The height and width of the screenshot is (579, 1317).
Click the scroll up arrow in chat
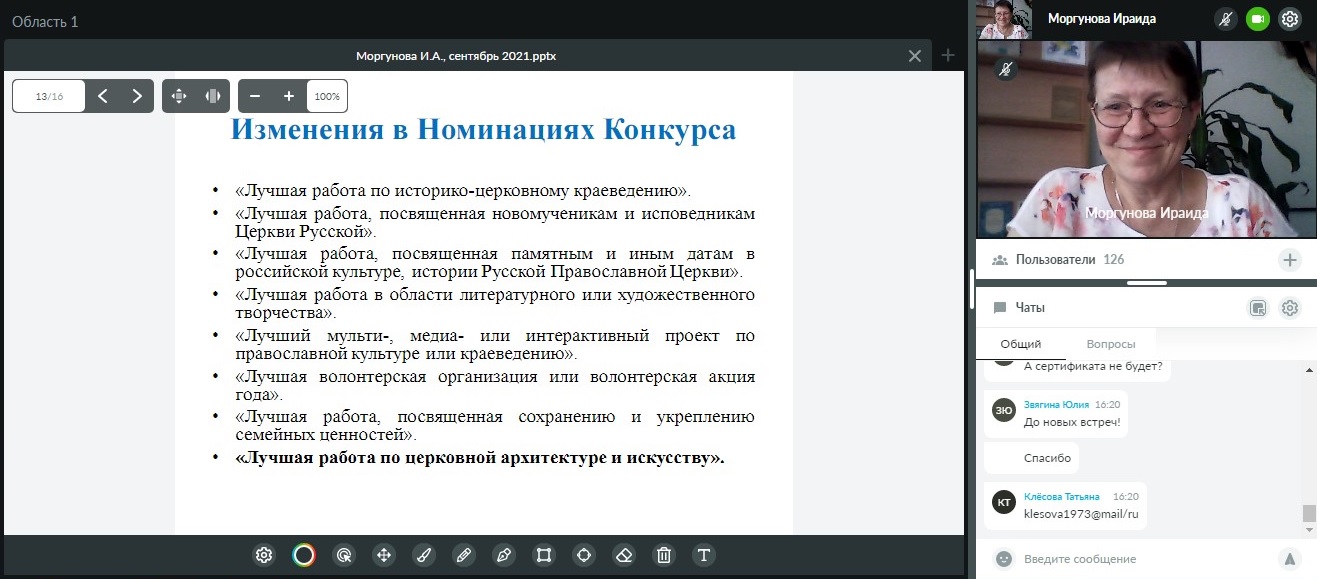[1309, 370]
